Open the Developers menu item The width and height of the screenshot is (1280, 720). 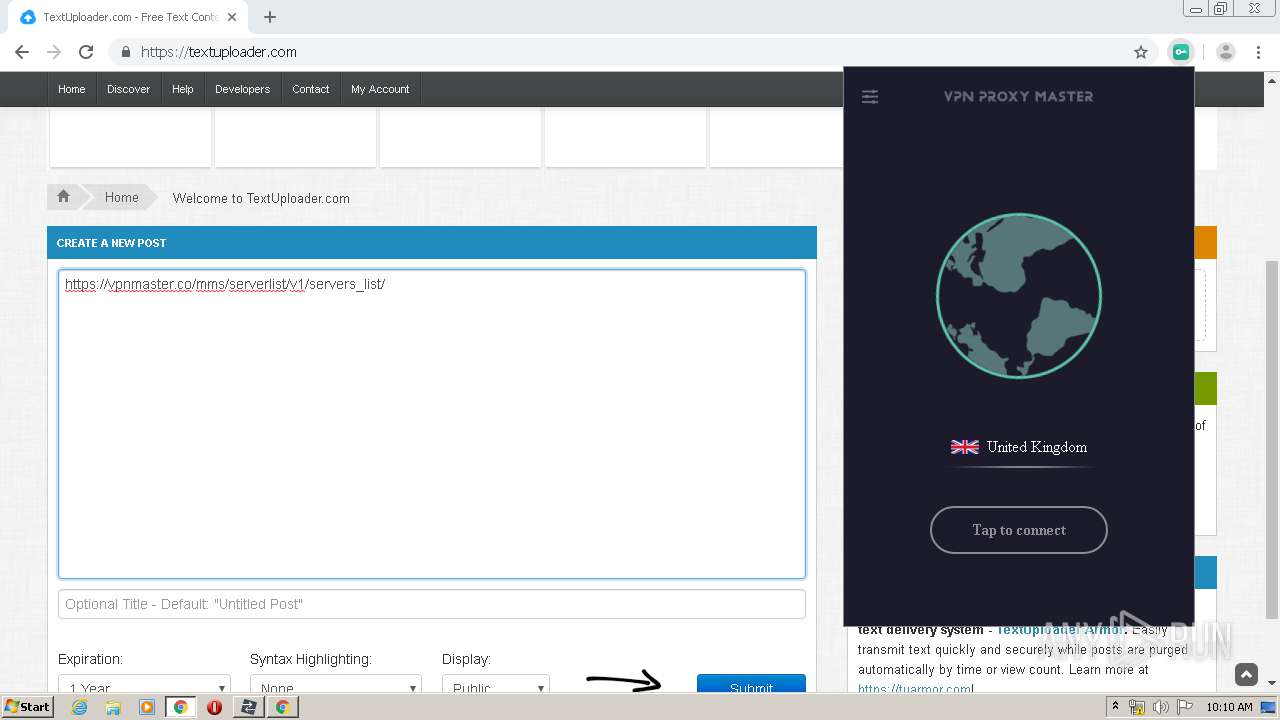[x=243, y=89]
